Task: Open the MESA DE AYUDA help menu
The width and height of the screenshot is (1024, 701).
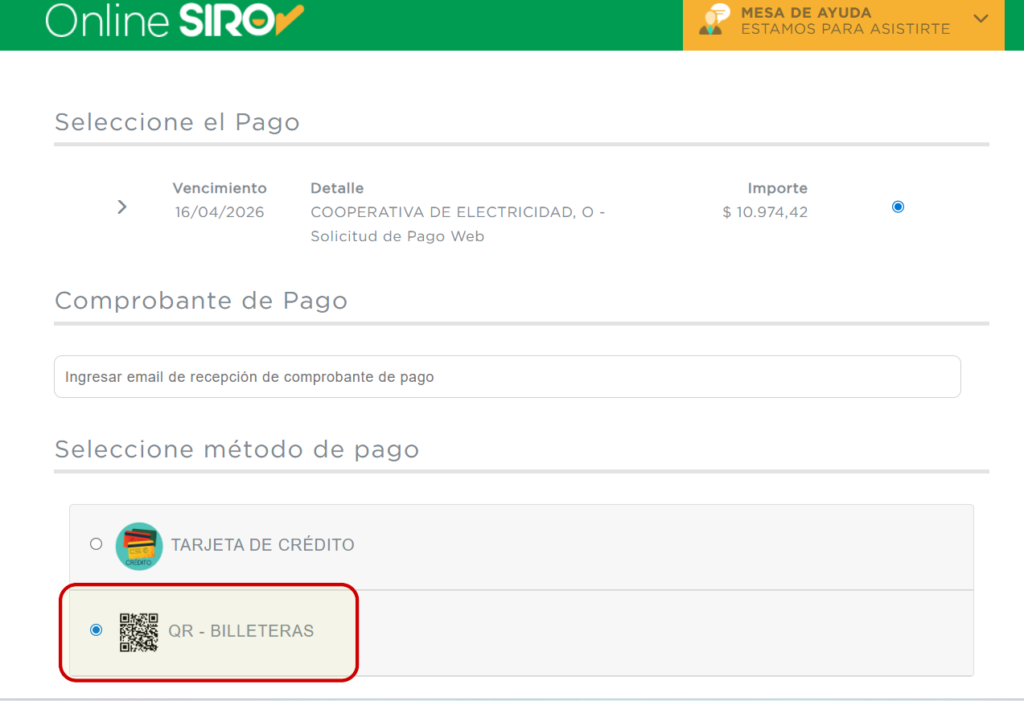Action: (x=805, y=13)
